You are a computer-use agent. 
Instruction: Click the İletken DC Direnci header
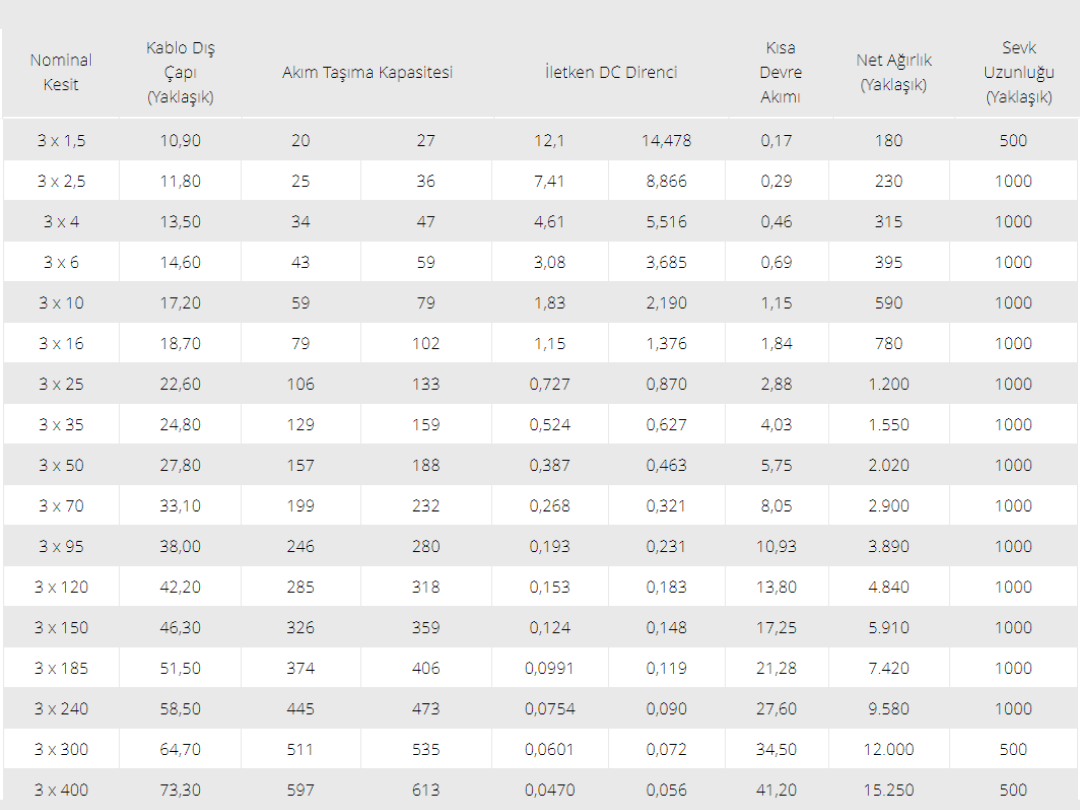[611, 72]
